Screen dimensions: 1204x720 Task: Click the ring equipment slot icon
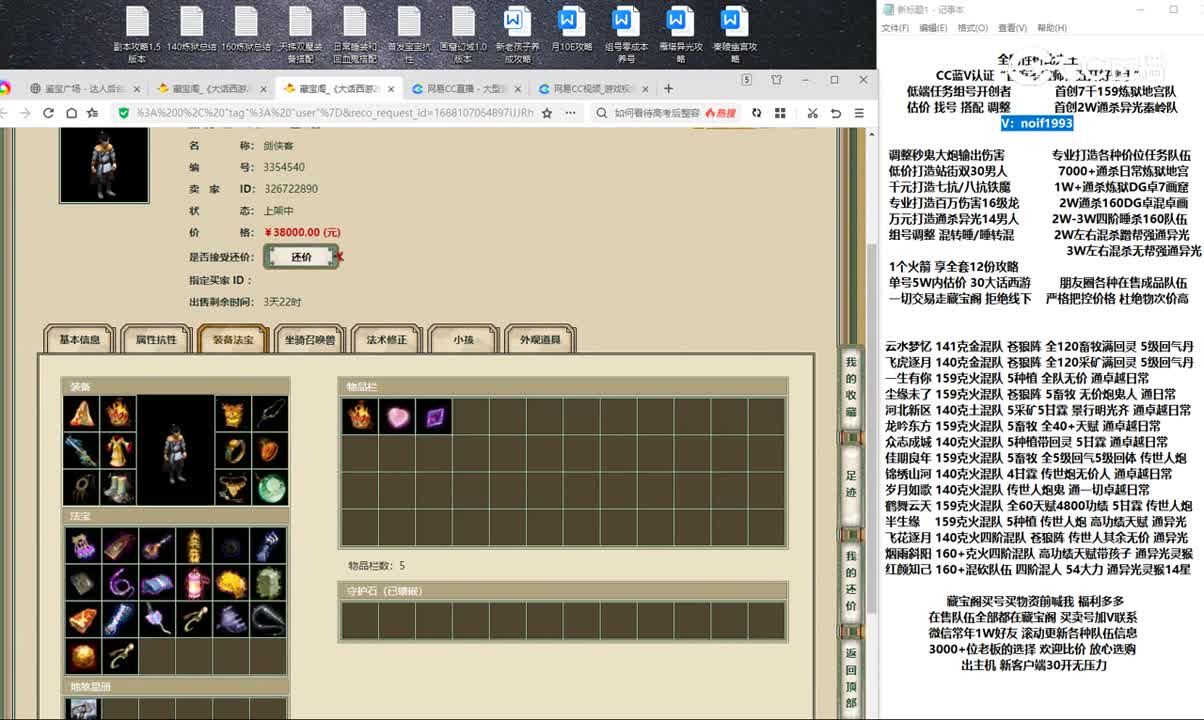[x=233, y=450]
